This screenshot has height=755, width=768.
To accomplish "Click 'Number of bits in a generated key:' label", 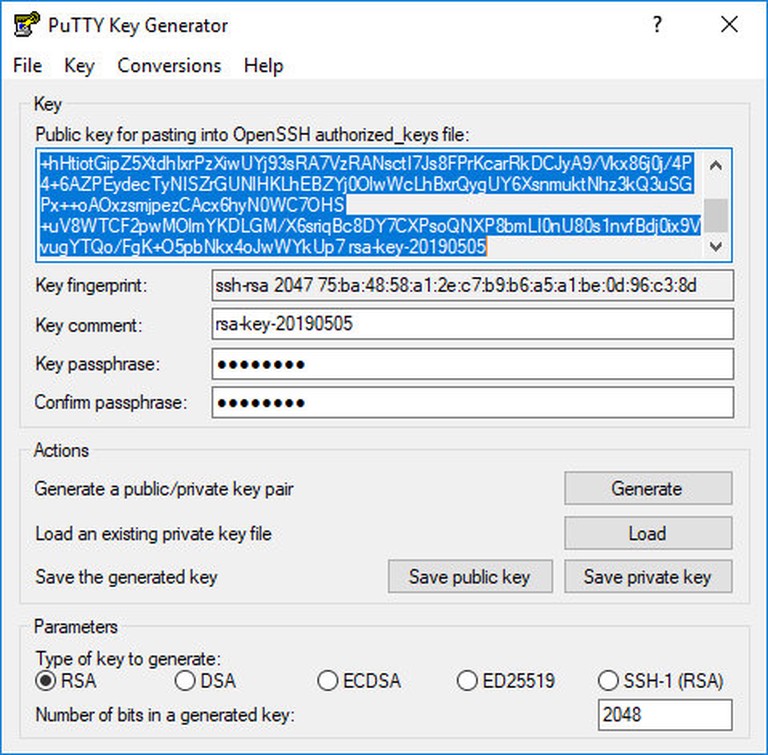I will pyautogui.click(x=165, y=715).
